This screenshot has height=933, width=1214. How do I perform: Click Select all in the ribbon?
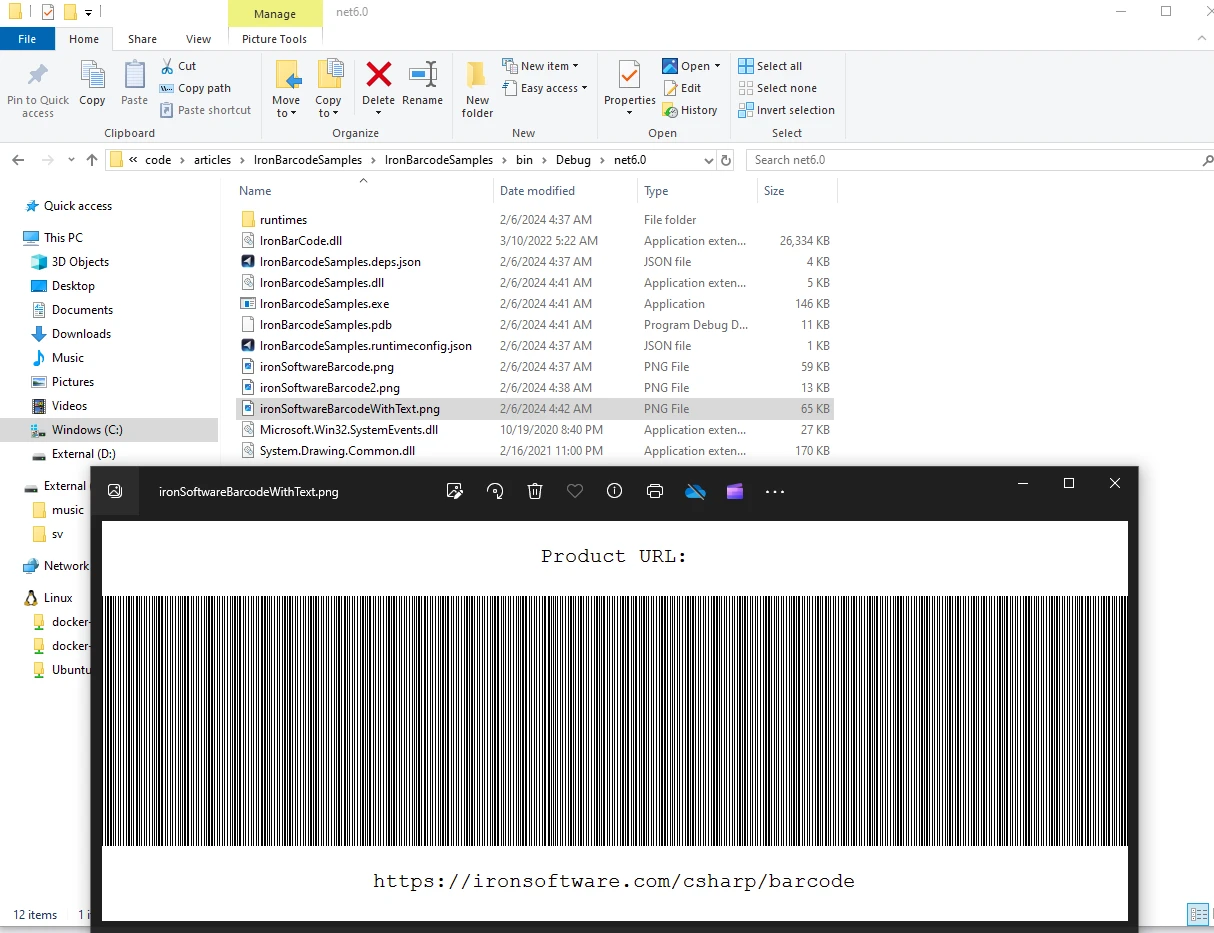(770, 66)
